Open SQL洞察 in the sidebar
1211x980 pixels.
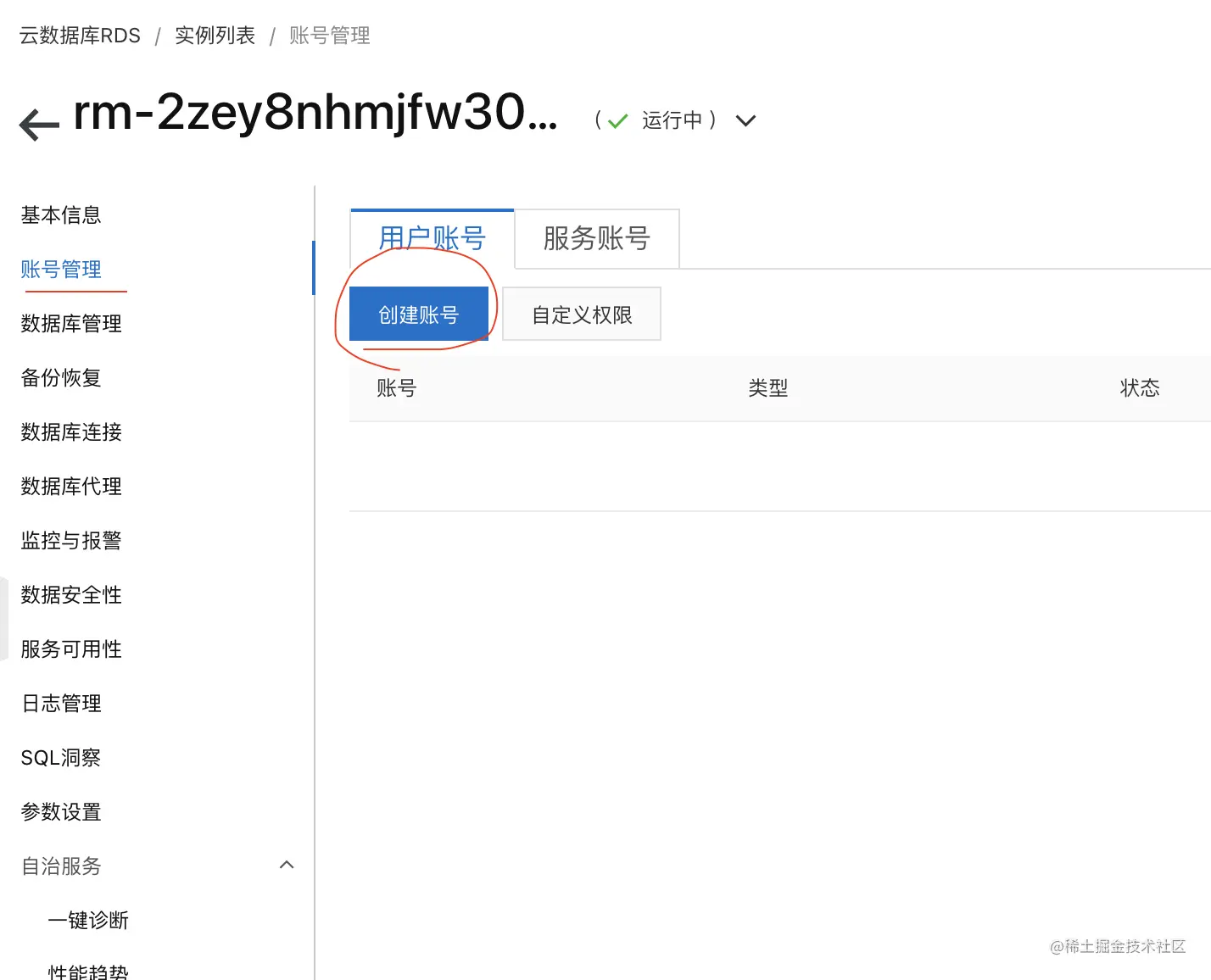pos(61,758)
